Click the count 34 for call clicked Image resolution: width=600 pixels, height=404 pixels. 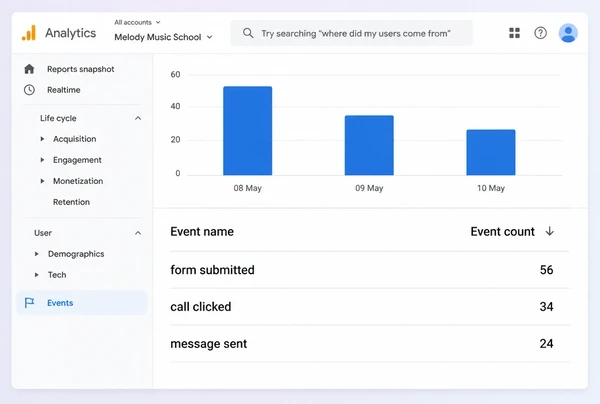point(546,306)
